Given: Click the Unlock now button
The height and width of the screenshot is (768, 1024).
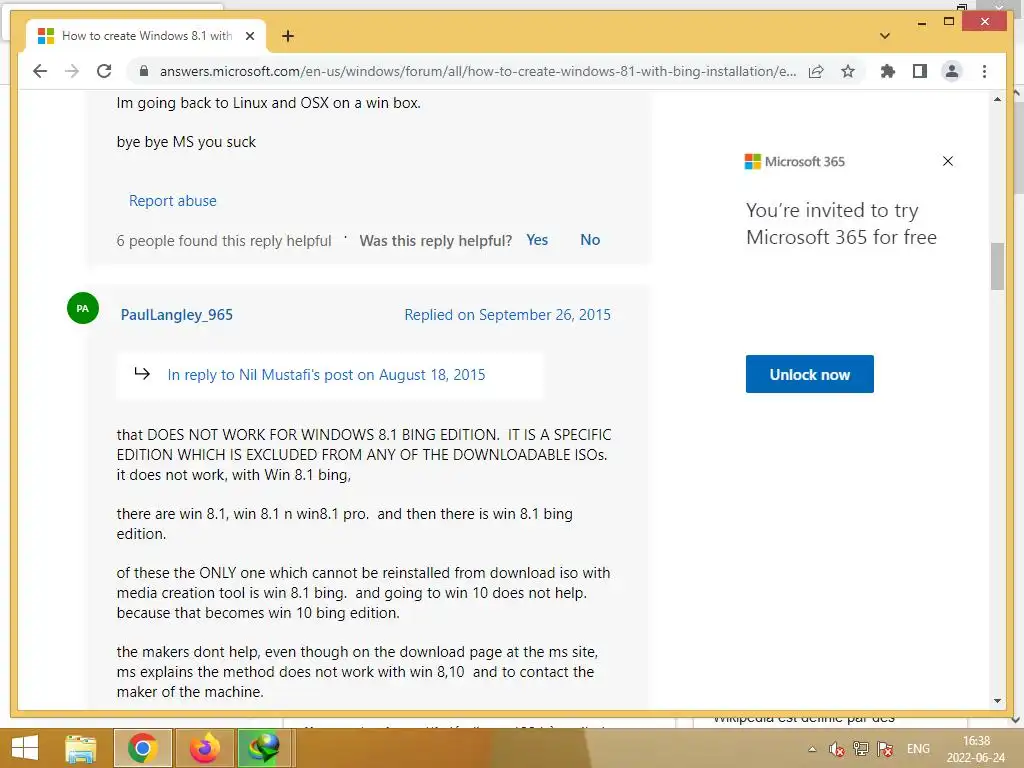Looking at the screenshot, I should 809,374.
